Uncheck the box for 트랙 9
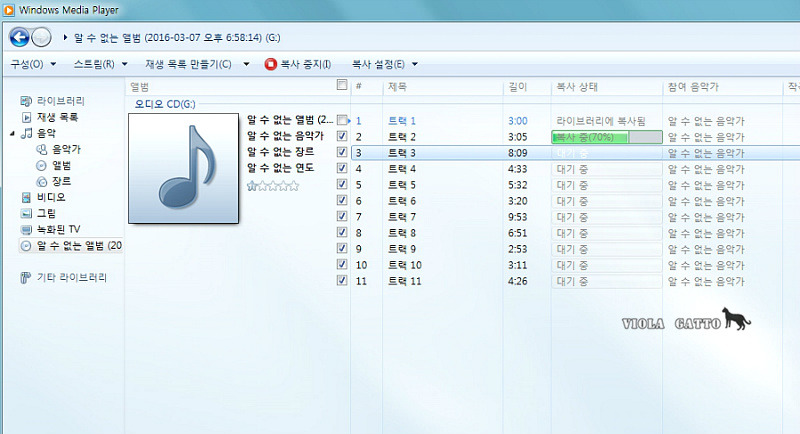 (x=342, y=248)
